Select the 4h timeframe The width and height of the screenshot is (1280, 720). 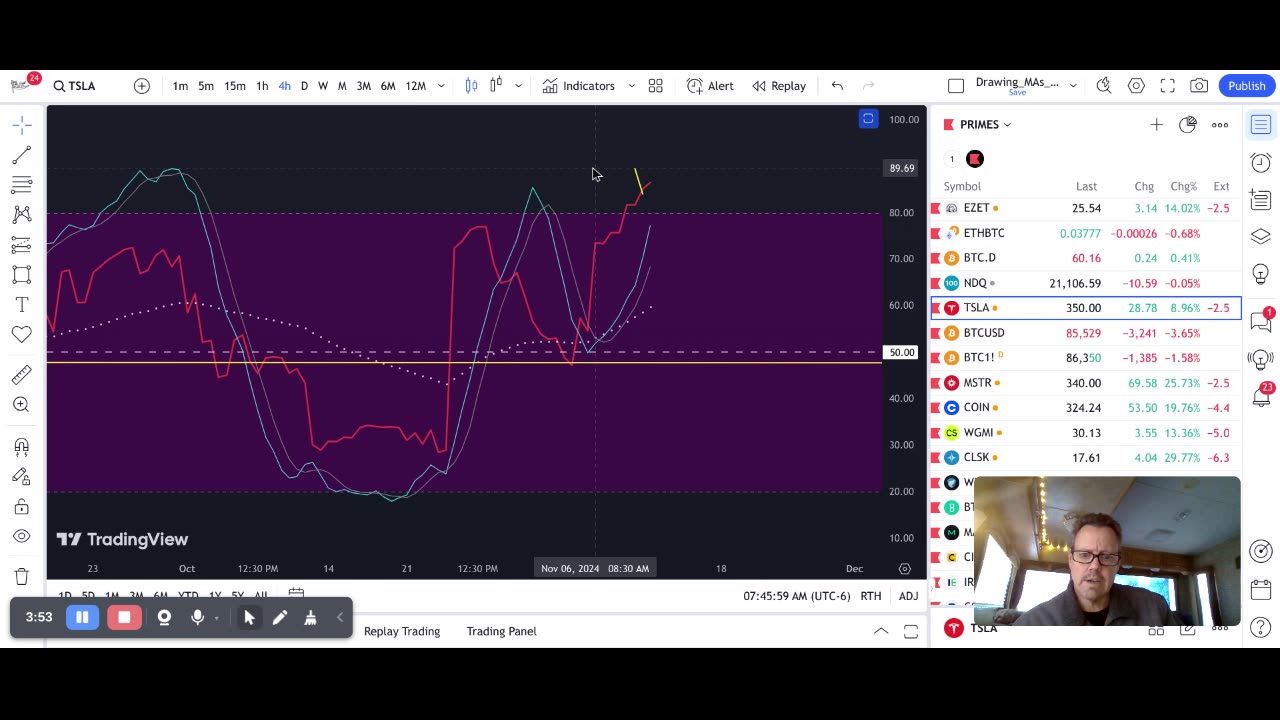coord(284,86)
